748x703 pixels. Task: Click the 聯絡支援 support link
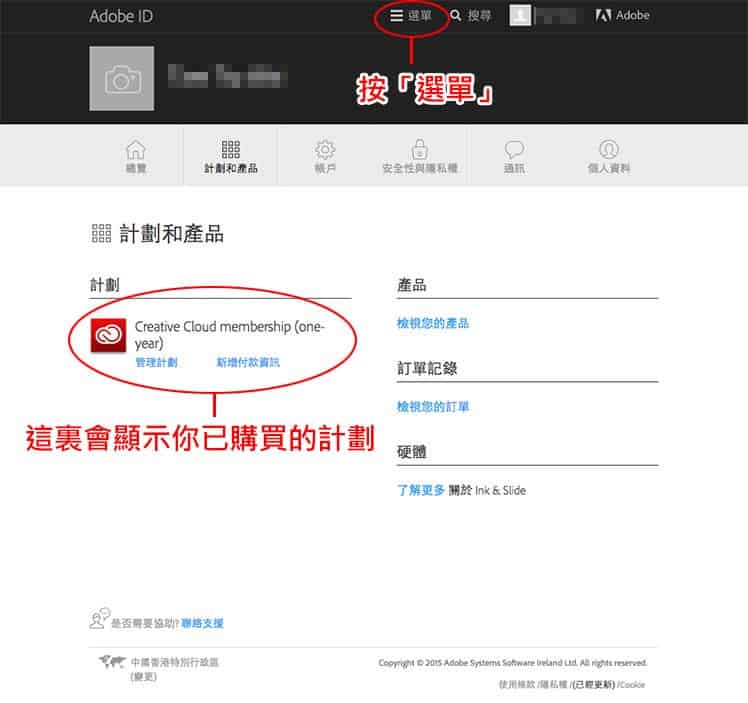pos(202,623)
